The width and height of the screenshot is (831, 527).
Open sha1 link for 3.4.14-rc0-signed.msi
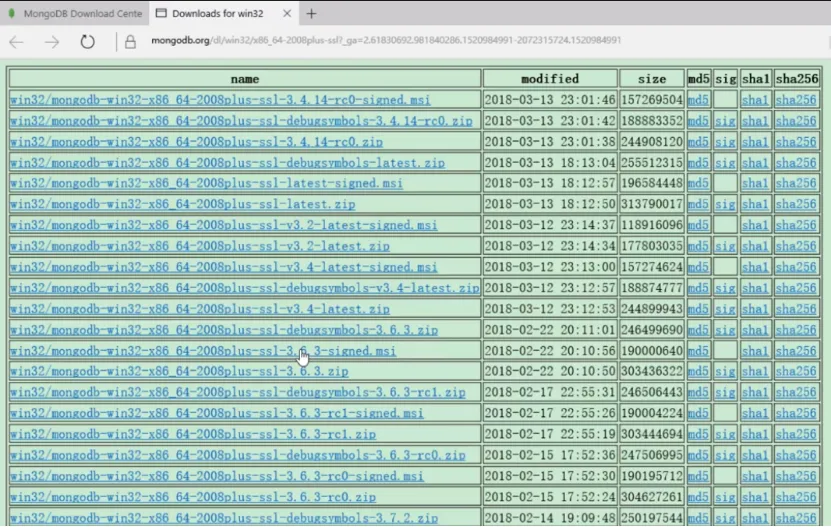755,100
